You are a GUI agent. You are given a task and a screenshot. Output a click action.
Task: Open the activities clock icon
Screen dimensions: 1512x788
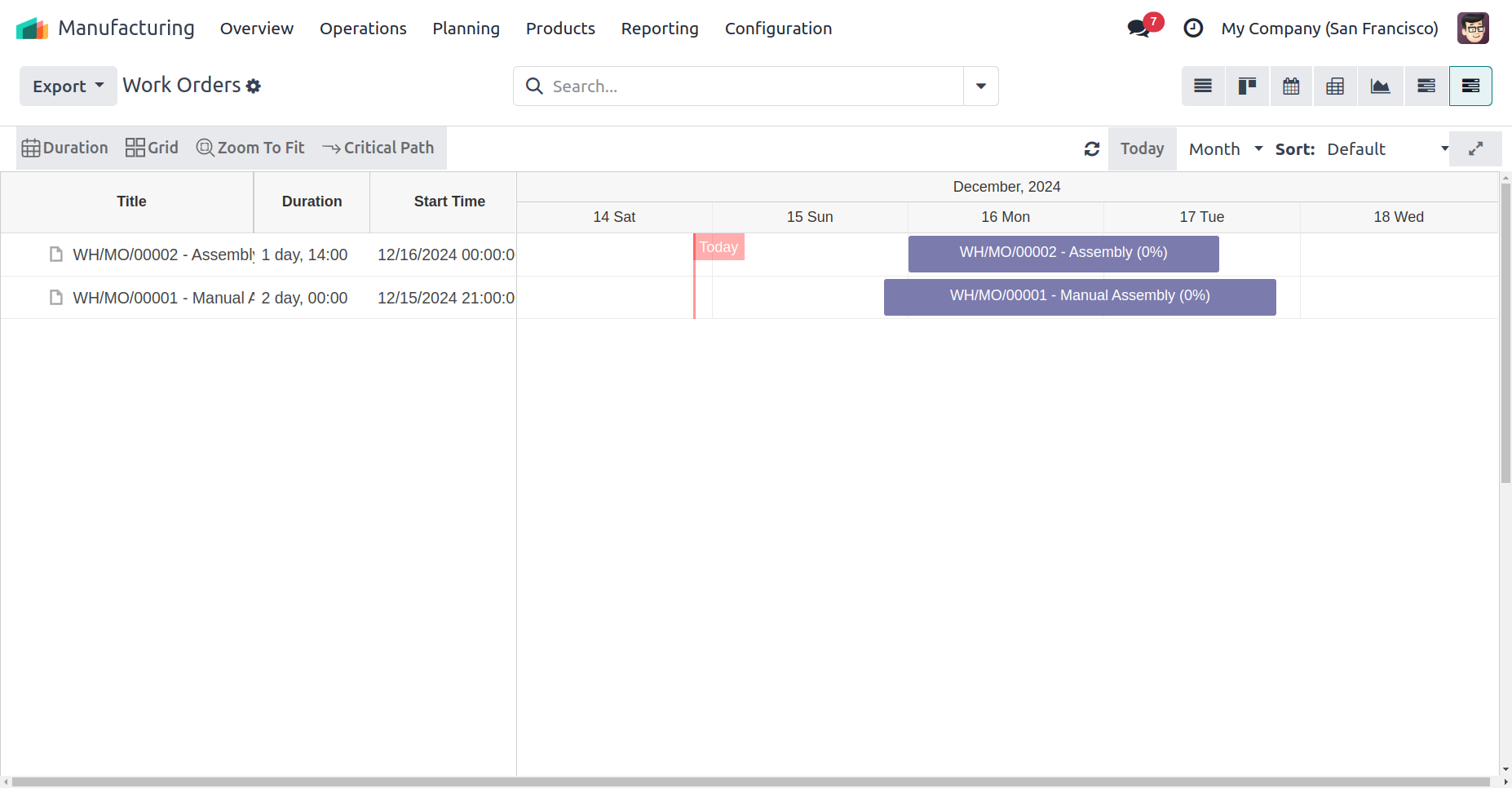point(1193,29)
